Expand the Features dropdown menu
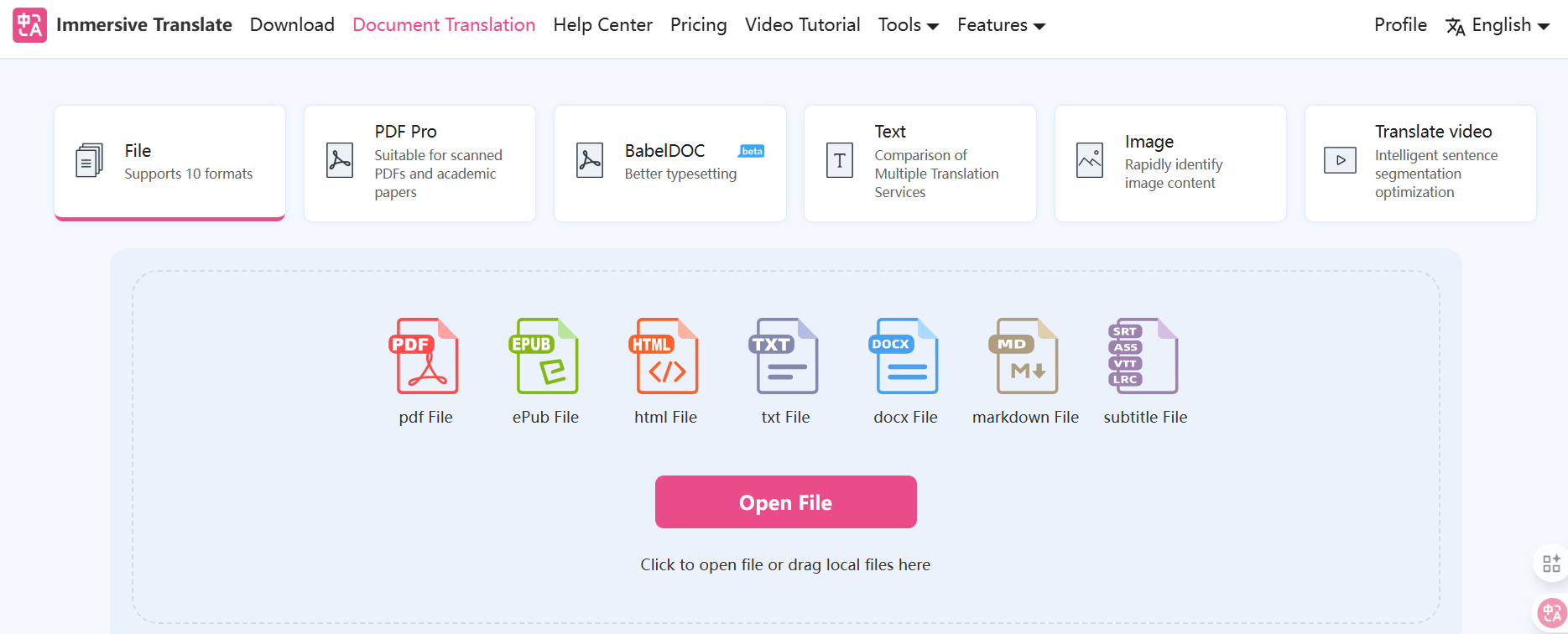 coord(1001,25)
